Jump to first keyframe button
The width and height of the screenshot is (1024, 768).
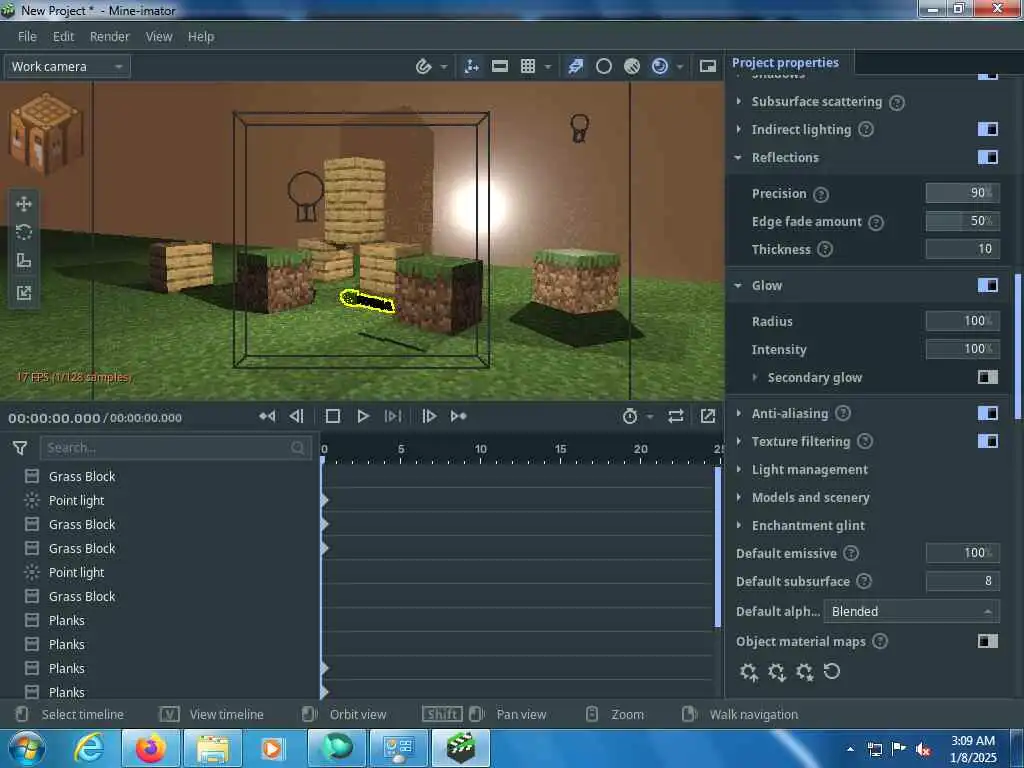[267, 416]
